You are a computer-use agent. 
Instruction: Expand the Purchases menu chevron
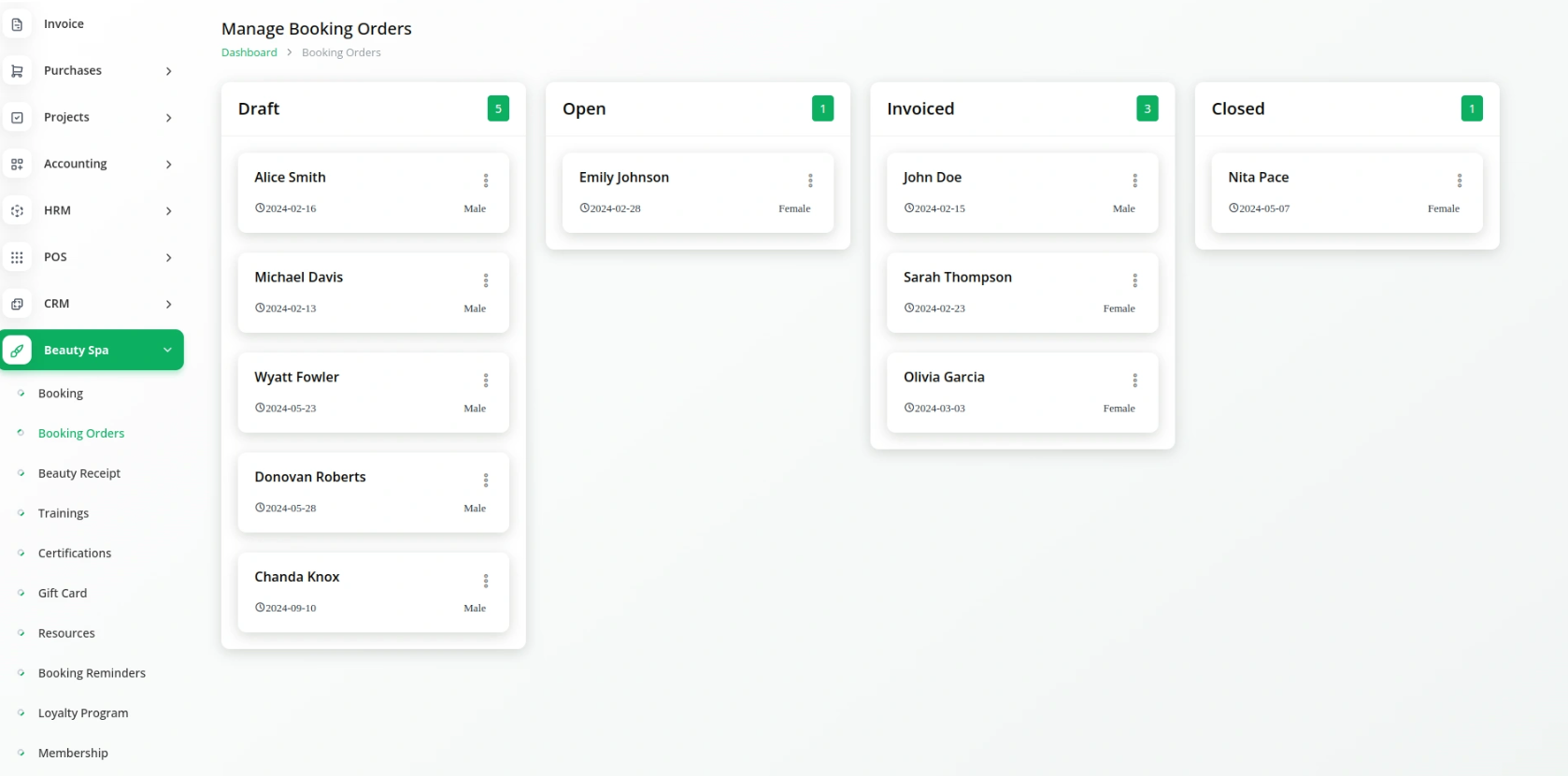pos(168,71)
